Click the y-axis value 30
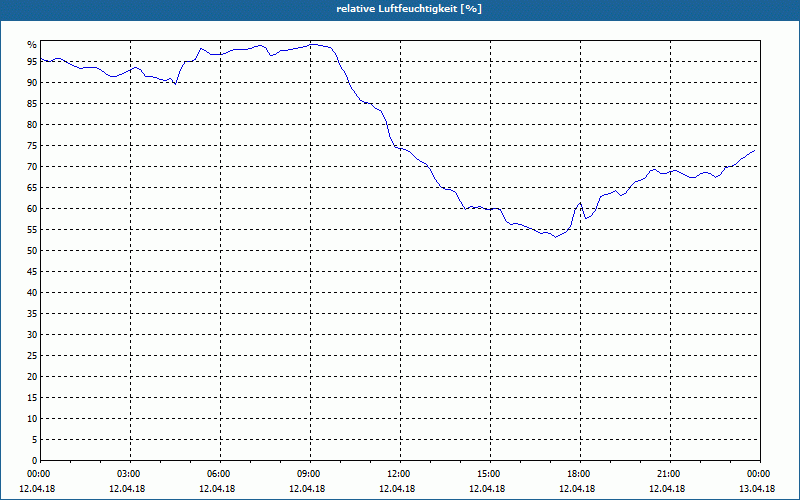Image resolution: width=800 pixels, height=500 pixels. click(x=32, y=335)
